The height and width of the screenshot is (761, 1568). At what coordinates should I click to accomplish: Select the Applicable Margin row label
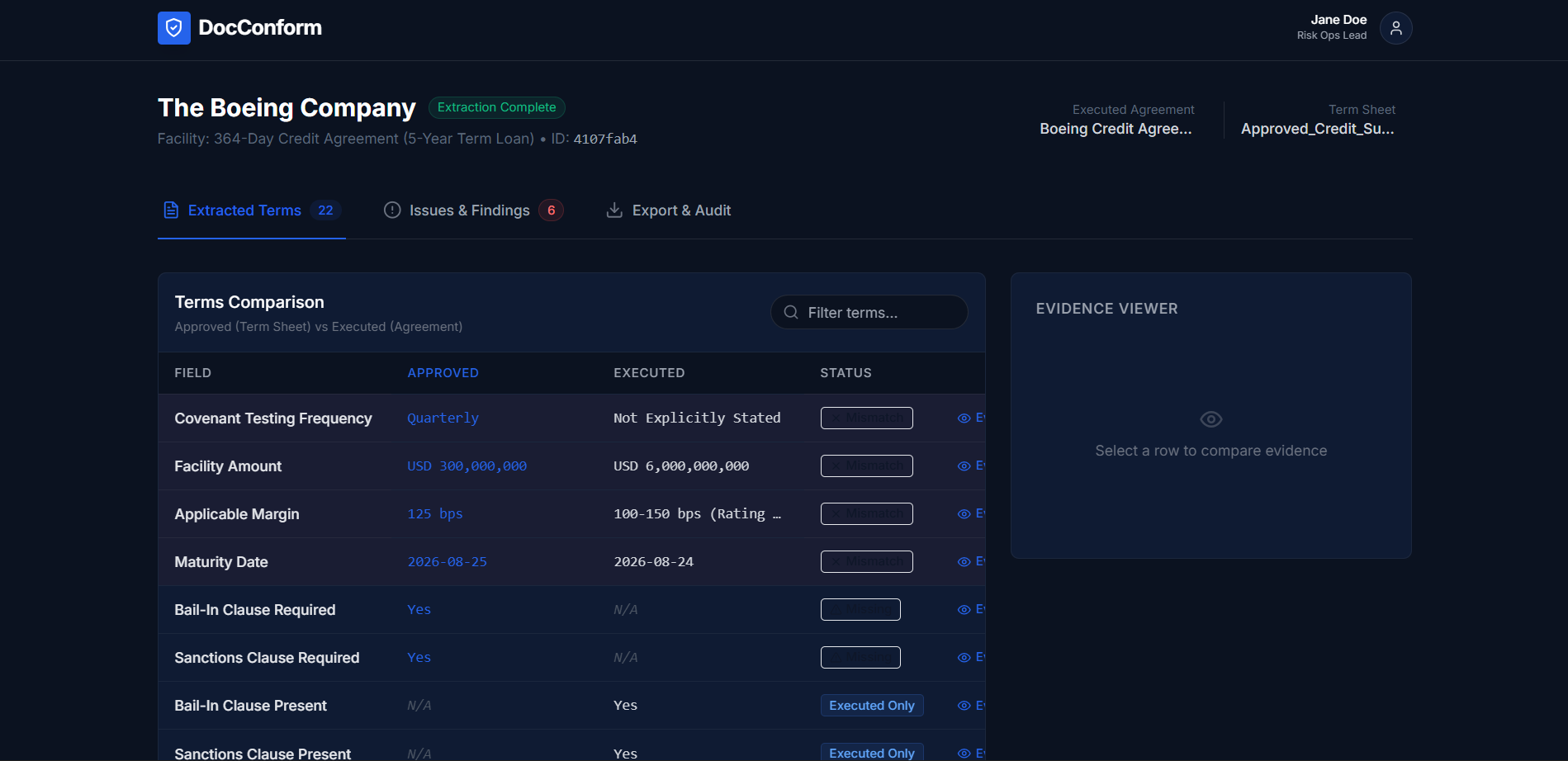point(237,514)
